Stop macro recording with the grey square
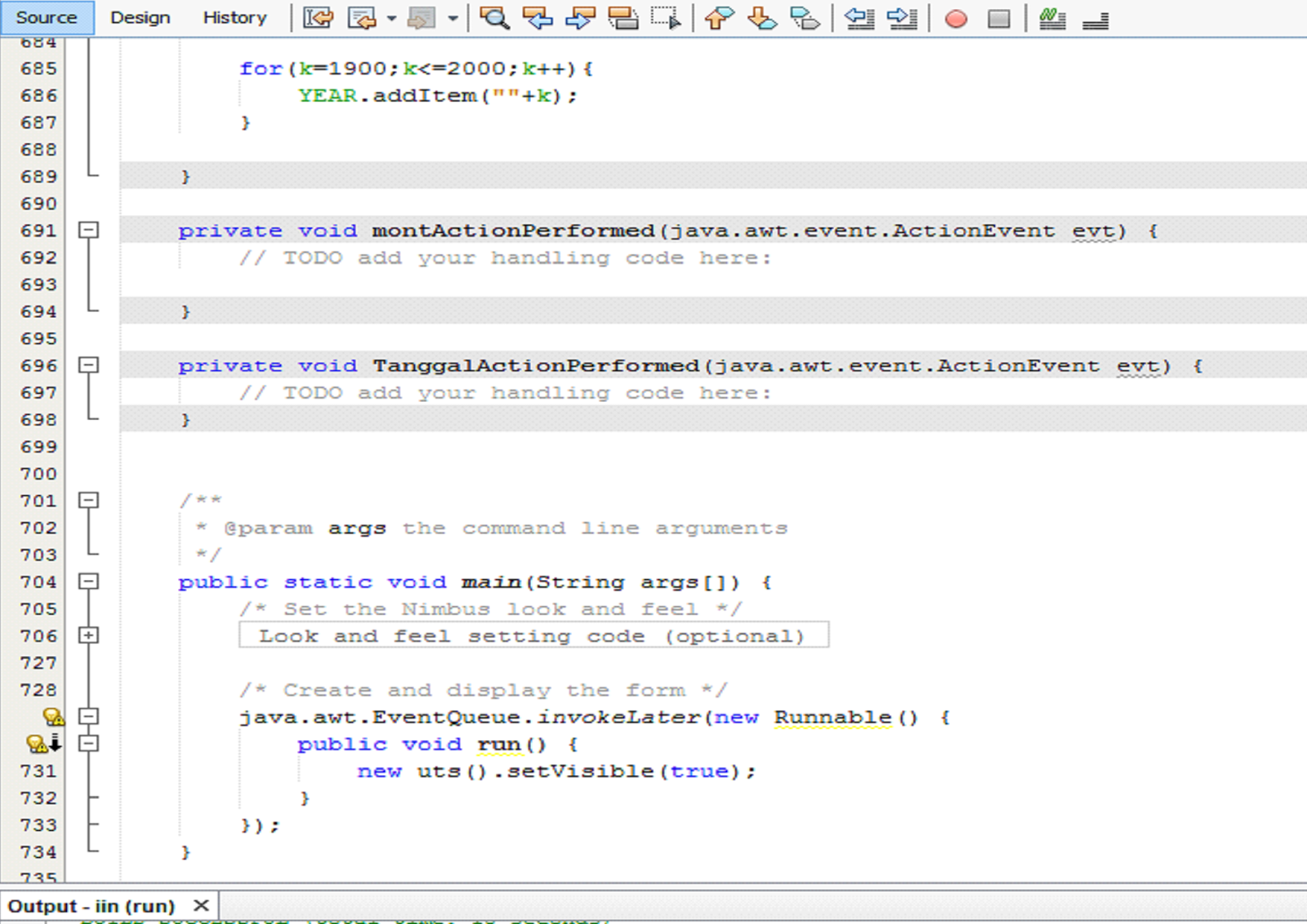Screen dimensions: 1307x924 [998, 18]
